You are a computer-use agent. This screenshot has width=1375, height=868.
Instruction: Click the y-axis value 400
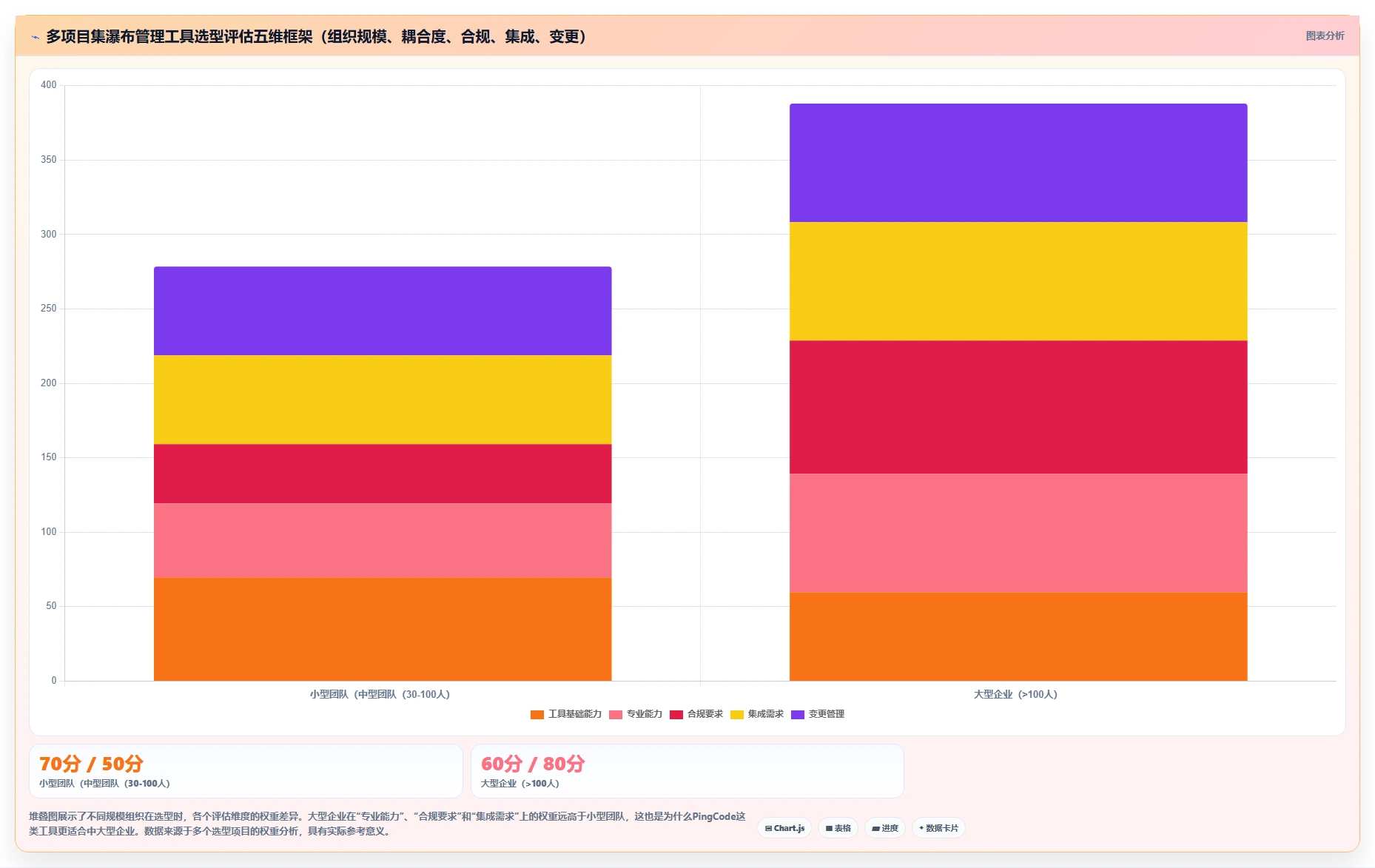tap(49, 85)
